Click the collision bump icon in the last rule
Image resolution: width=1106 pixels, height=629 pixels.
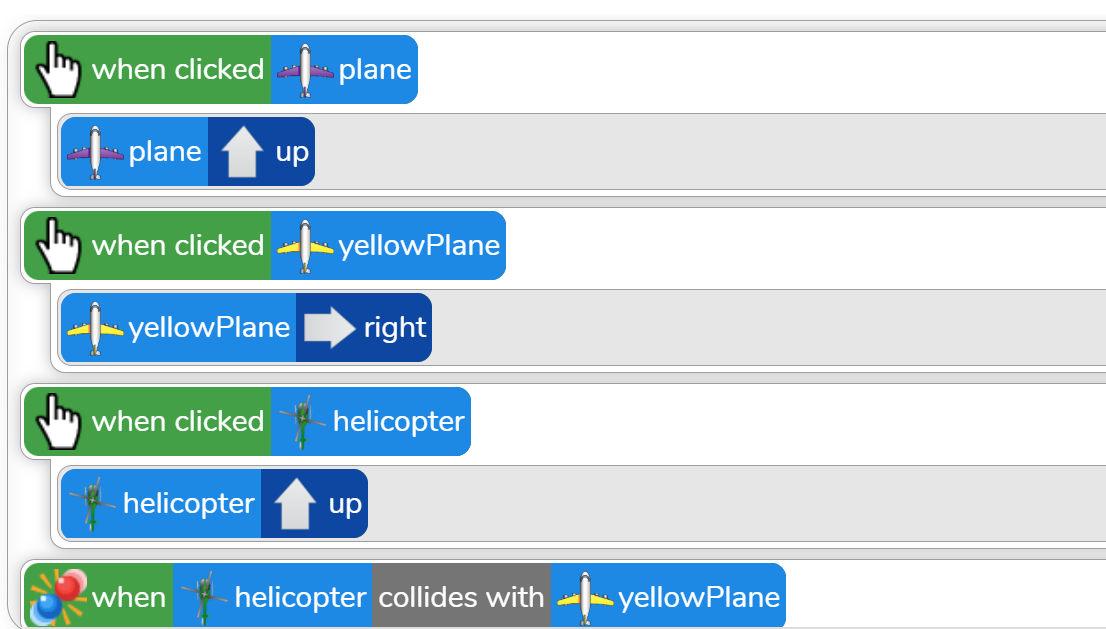click(x=57, y=597)
